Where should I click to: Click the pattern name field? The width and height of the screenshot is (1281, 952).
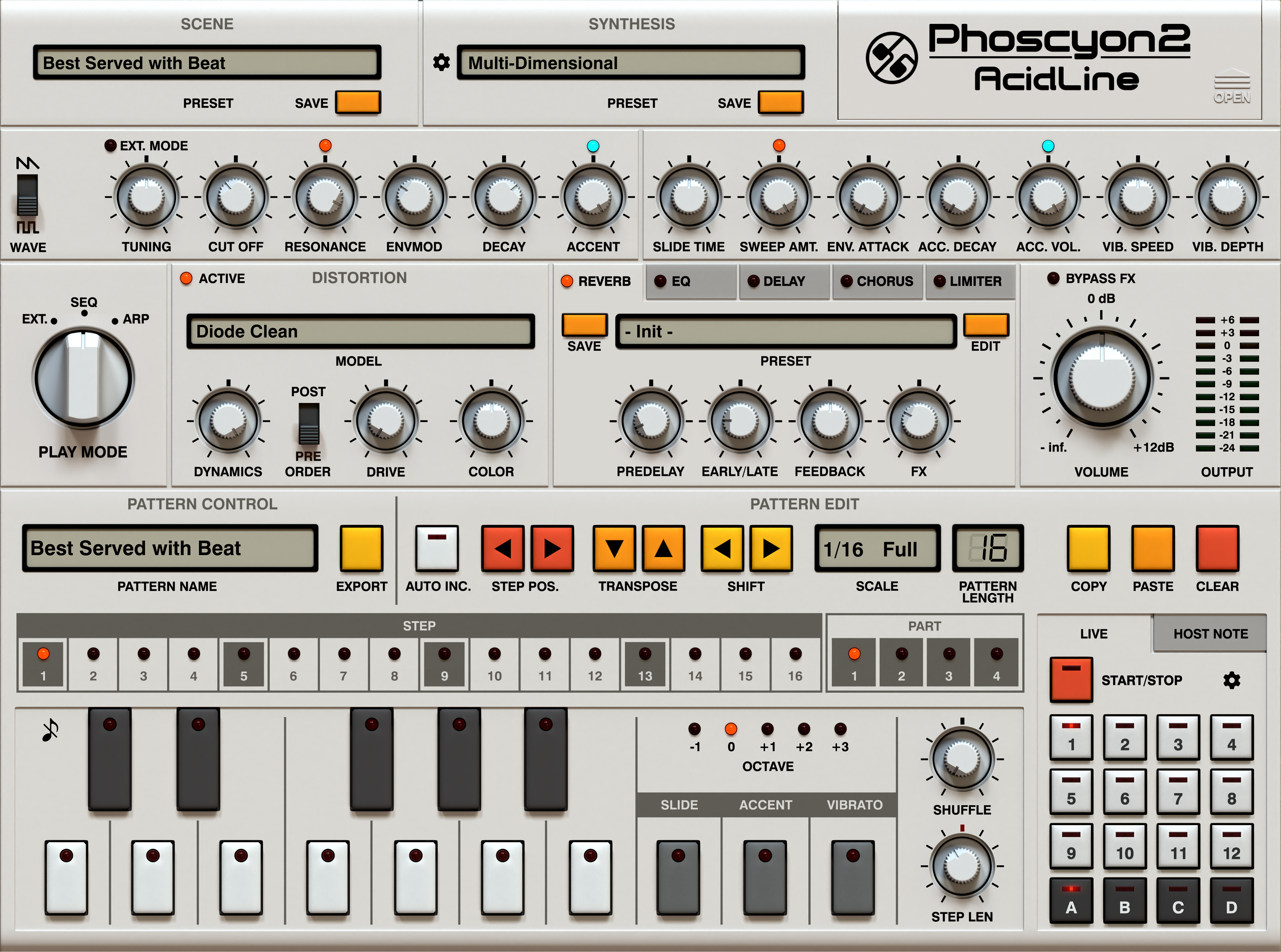click(170, 548)
